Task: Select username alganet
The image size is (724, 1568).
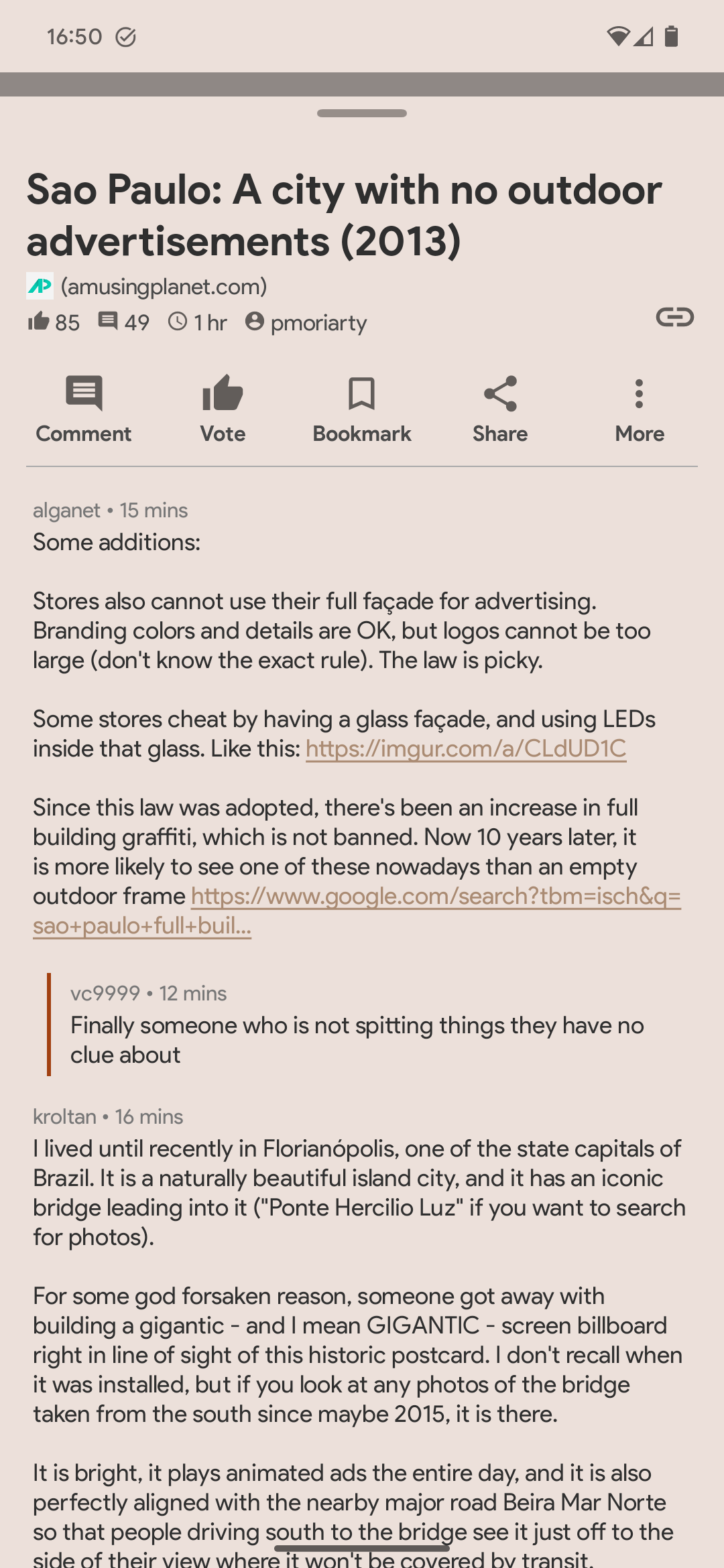Action: 65,511
